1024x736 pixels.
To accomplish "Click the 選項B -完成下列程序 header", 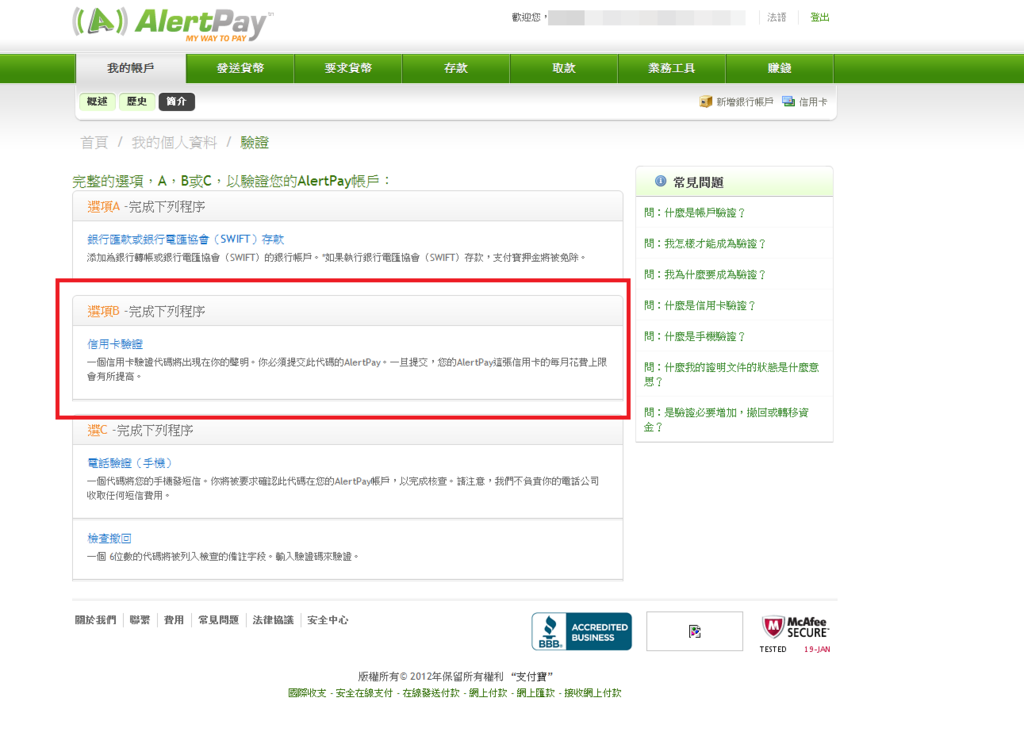I will (146, 312).
